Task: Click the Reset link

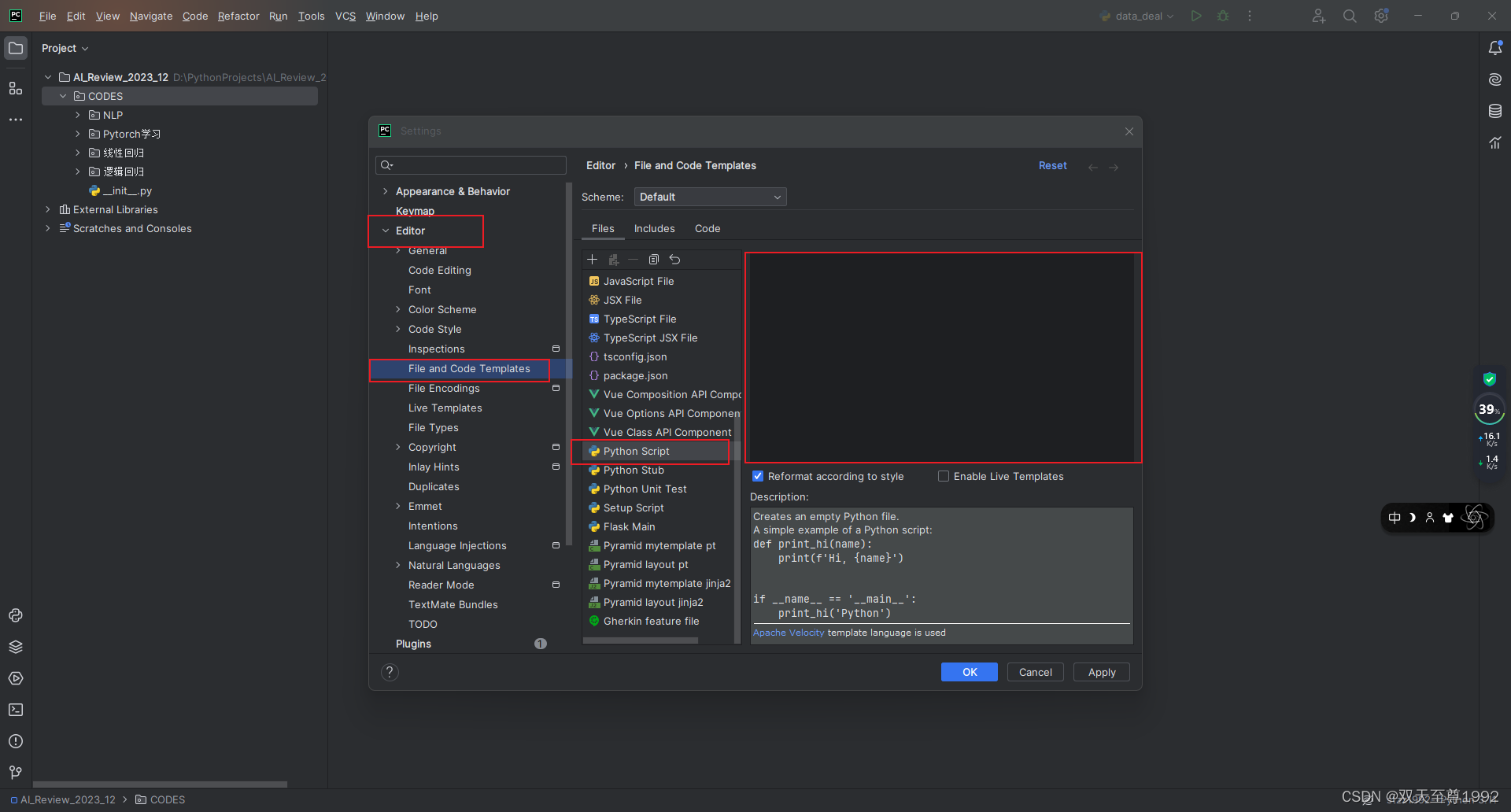Action: [1052, 165]
